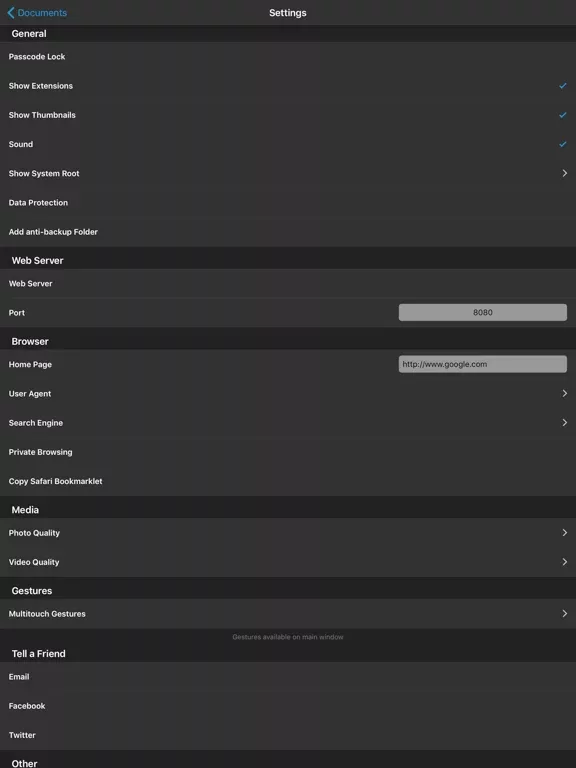576x768 pixels.
Task: Tap Add anti-backup Folder
Action: [288, 232]
